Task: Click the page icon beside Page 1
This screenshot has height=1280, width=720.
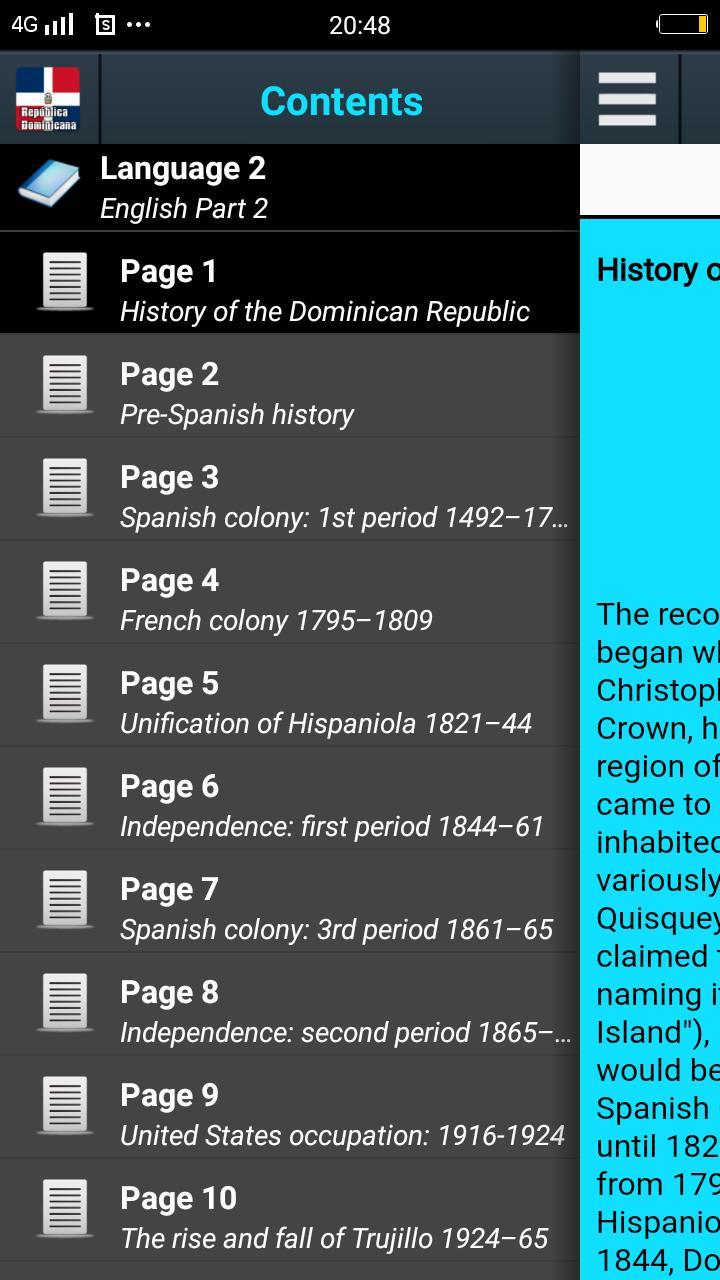Action: point(64,283)
